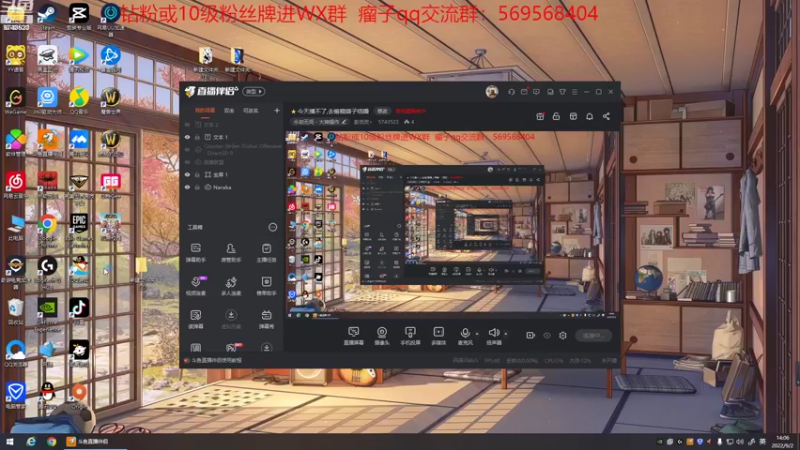Open the 主播任务 tool
800x450 pixels.
266,252
